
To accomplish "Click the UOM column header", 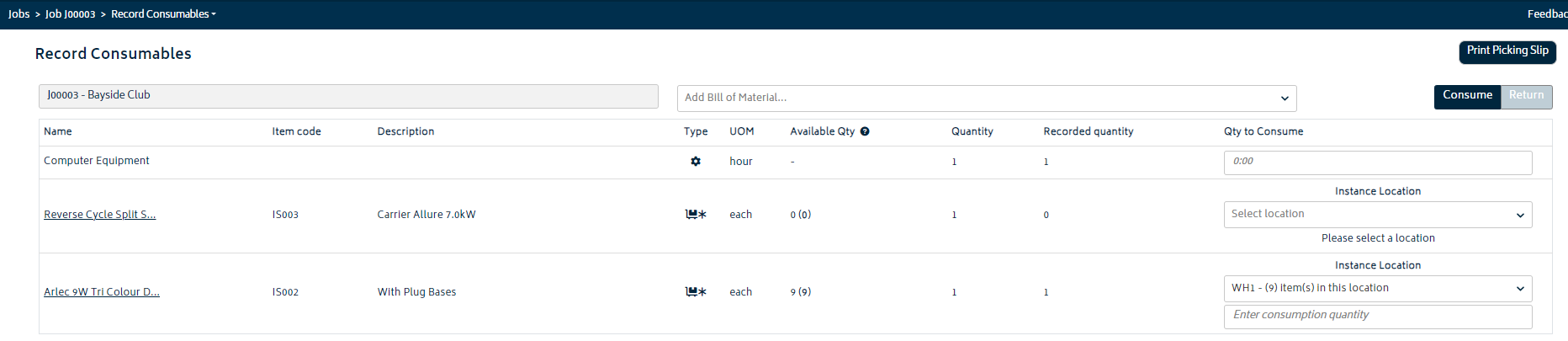I will click(x=742, y=131).
